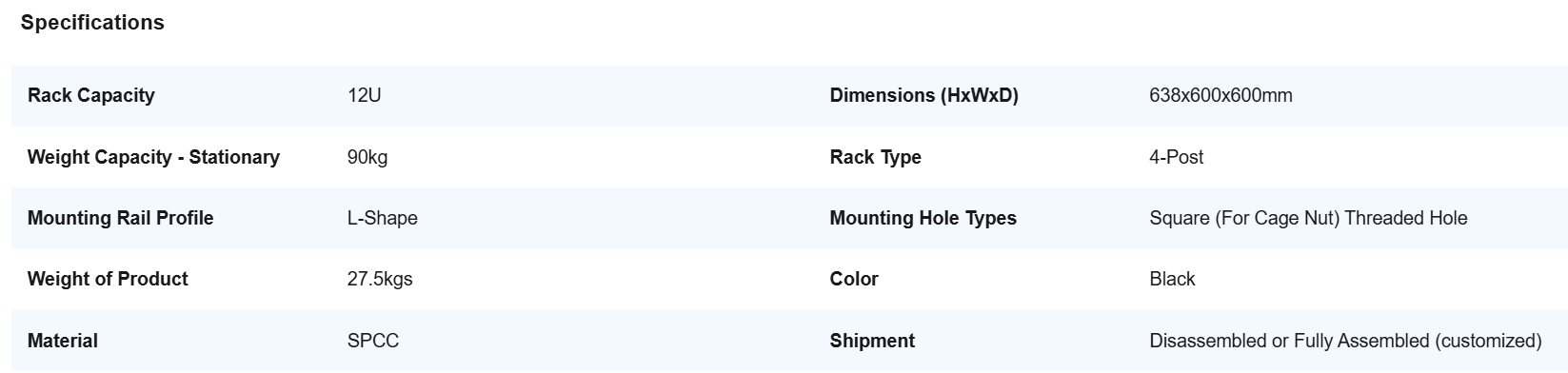Select the Mounting Rail Profile label
Image resolution: width=1568 pixels, height=373 pixels.
point(120,218)
